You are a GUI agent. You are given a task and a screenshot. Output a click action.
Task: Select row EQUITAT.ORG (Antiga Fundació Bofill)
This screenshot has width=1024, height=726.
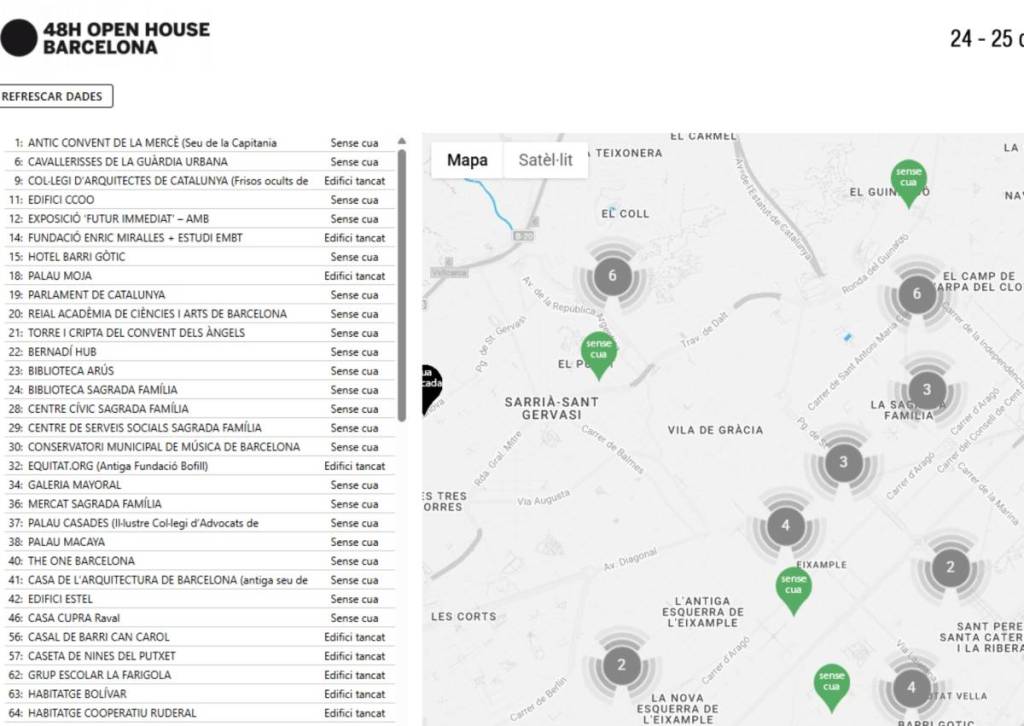click(x=200, y=466)
